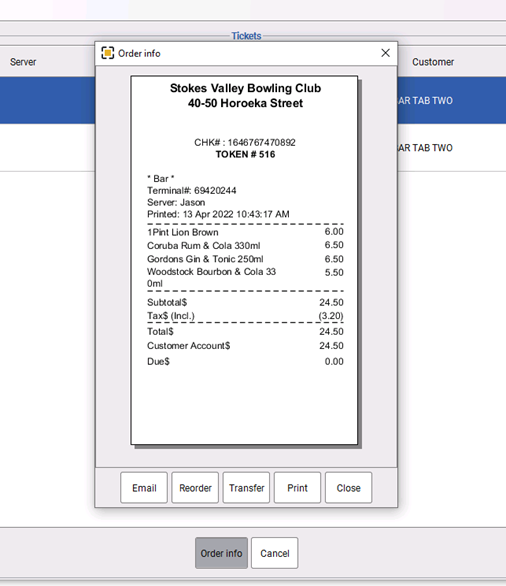Select the unhighlighted AR TAB TWO ticket row

click(451, 148)
